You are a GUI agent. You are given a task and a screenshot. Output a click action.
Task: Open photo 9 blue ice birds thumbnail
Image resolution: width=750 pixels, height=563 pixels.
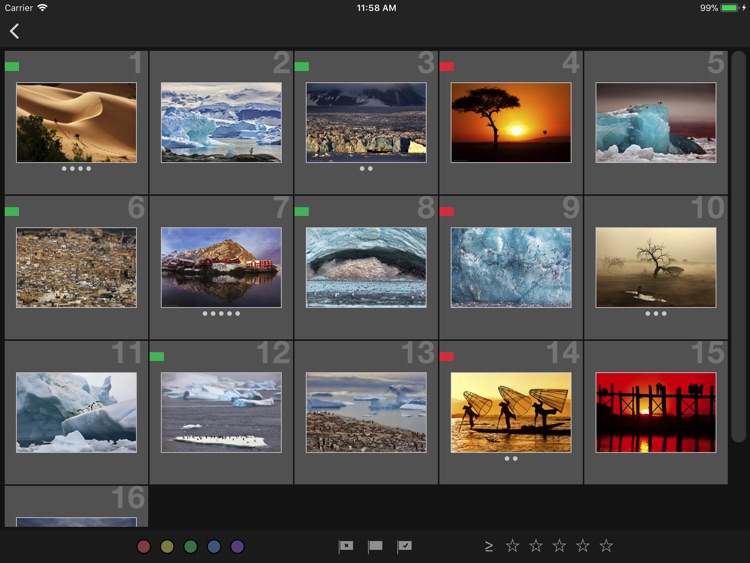[511, 267]
